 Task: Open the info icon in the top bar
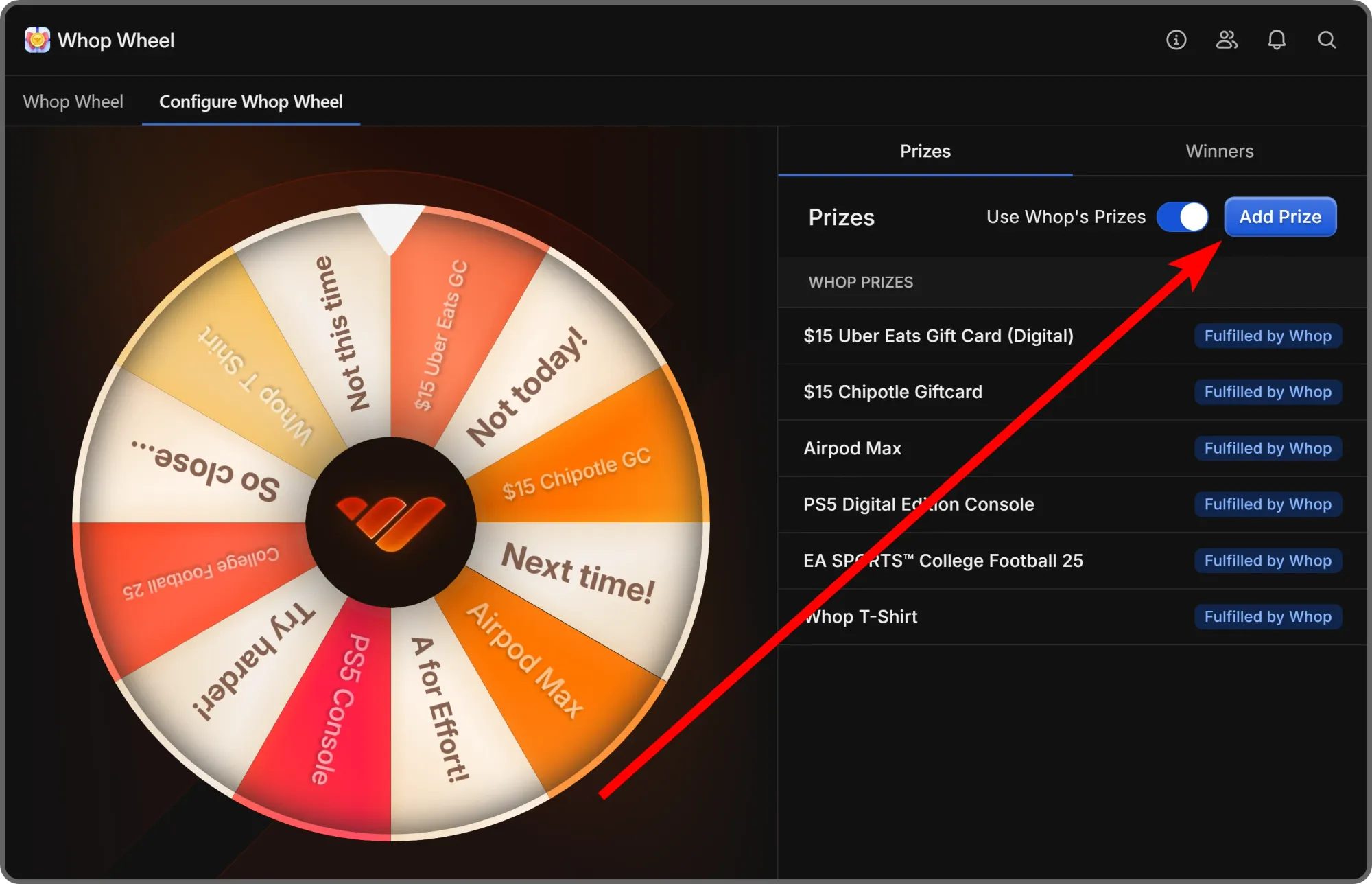(1176, 40)
